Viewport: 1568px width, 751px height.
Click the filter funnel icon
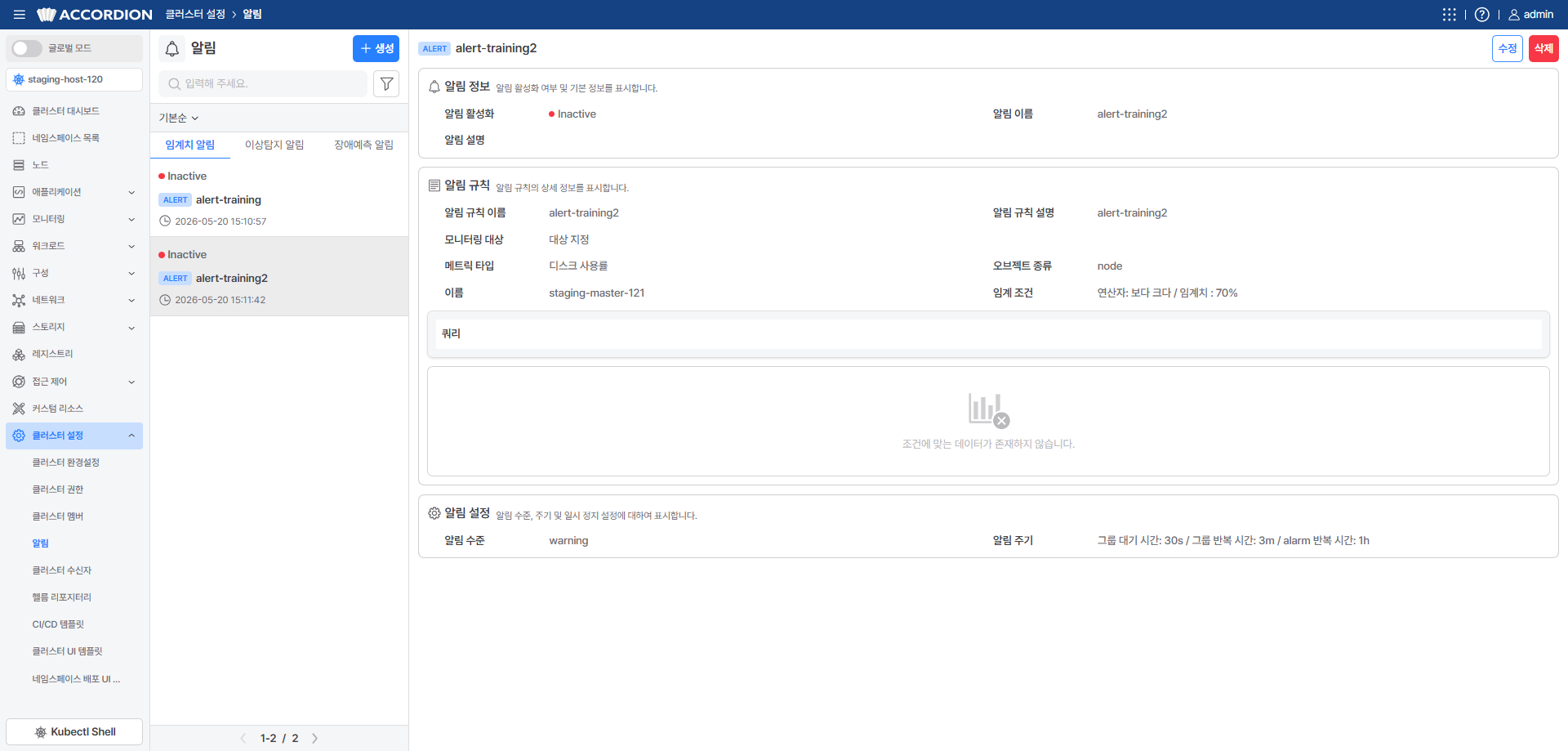386,83
